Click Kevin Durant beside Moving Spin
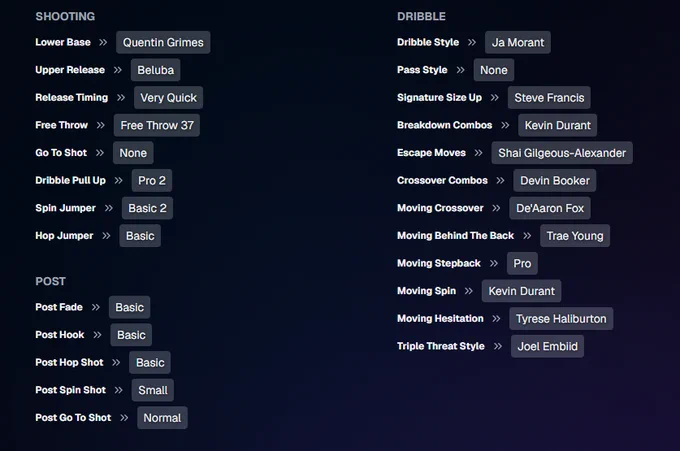The height and width of the screenshot is (451, 680). tap(522, 291)
